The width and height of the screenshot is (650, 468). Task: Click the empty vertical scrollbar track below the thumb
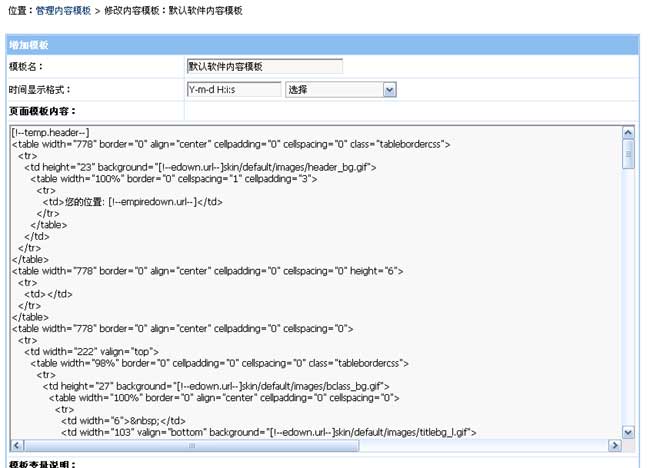628,300
